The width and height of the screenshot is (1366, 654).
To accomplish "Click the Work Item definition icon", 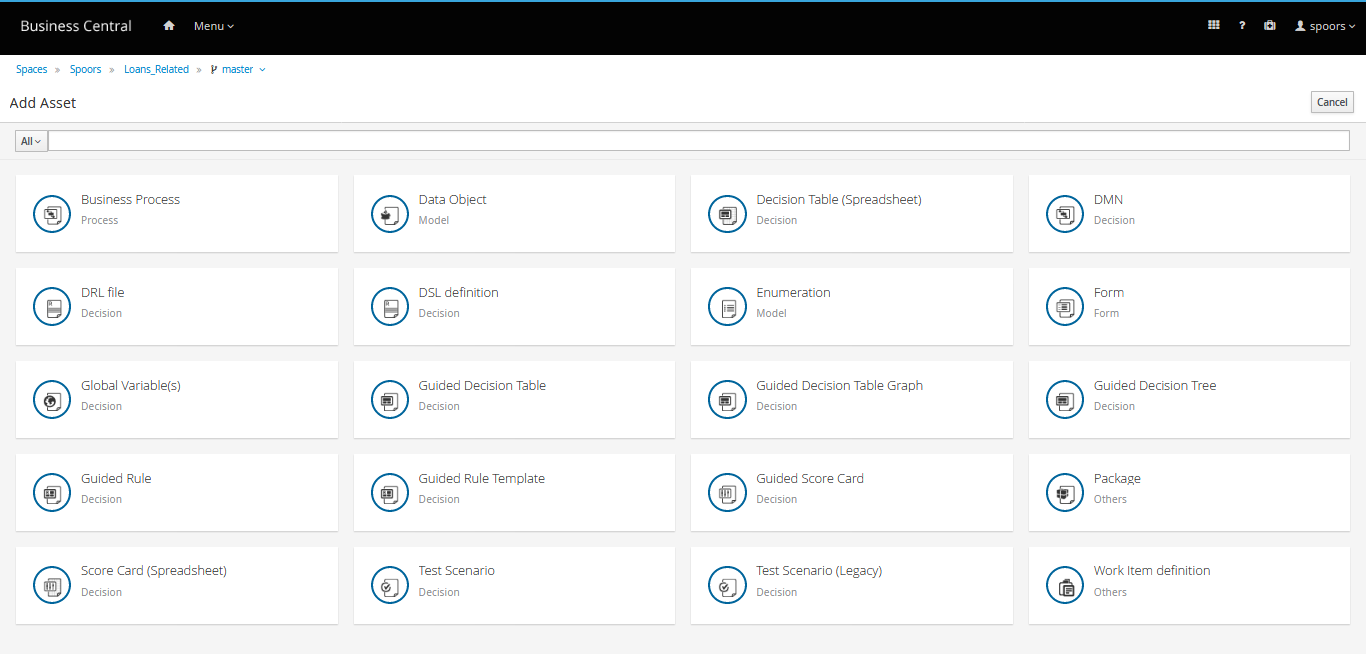I will [1065, 585].
